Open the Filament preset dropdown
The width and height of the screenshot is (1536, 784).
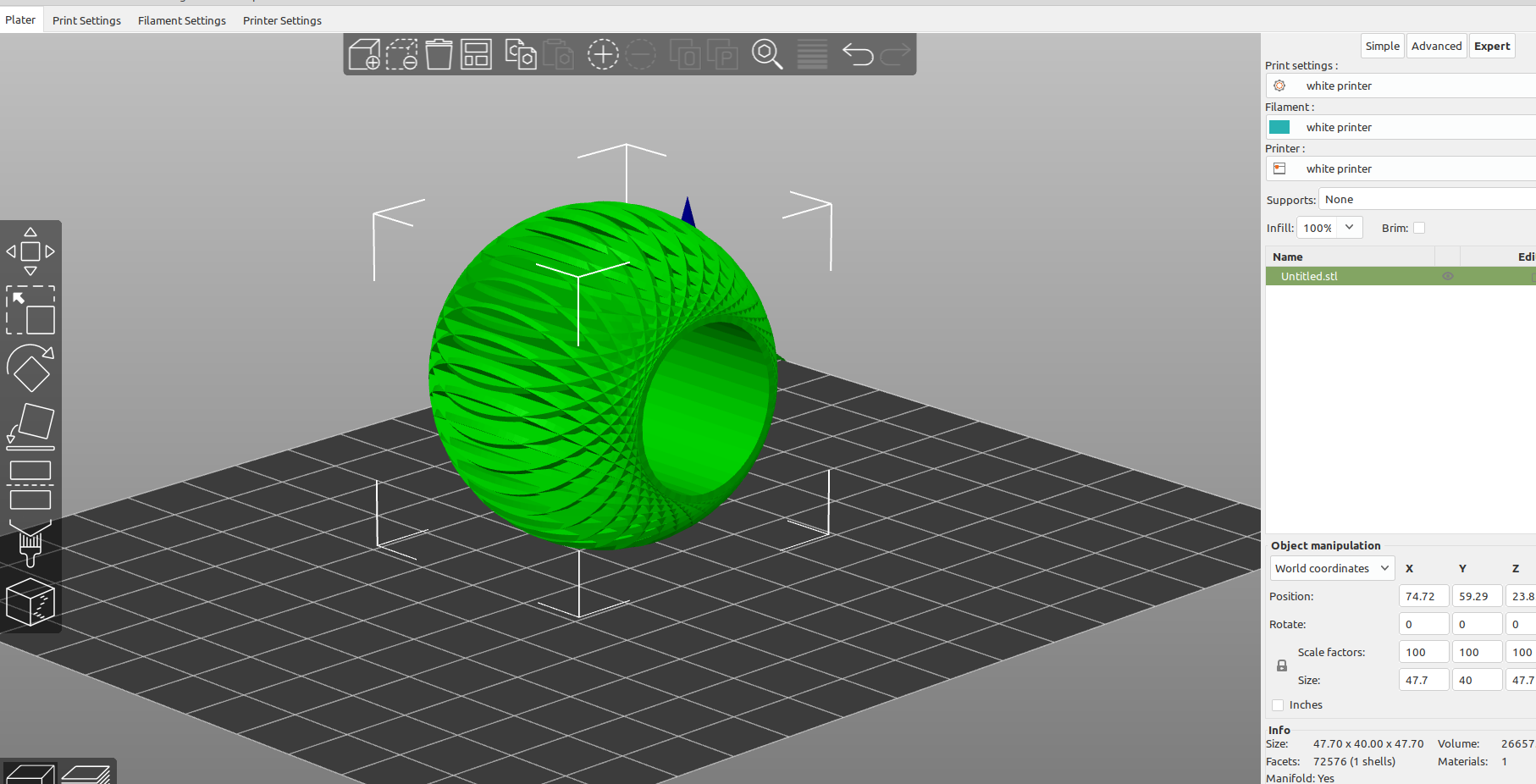coord(1401,127)
